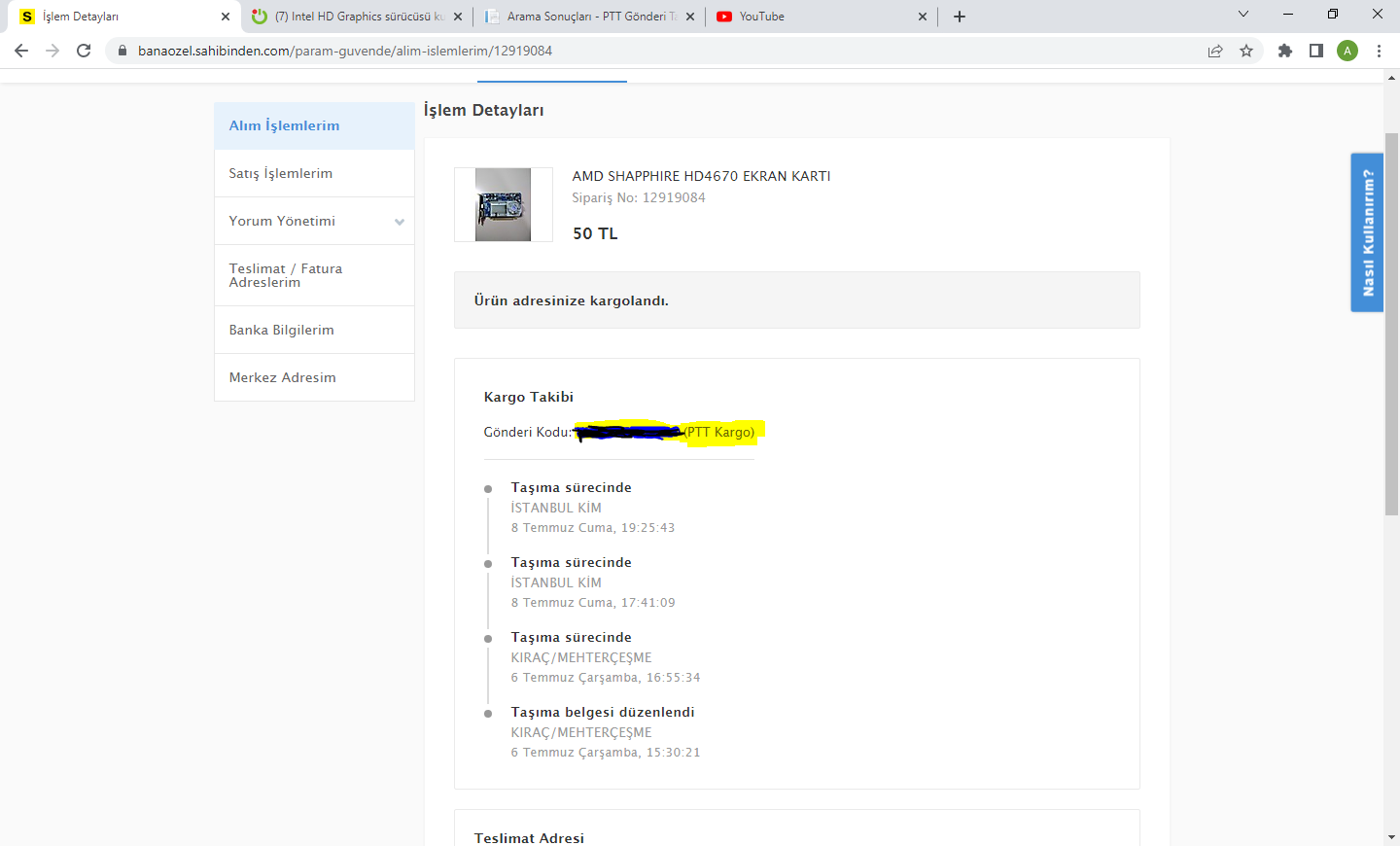
Task: Open the Nasıl Kullanırım? side button
Action: tap(1367, 232)
